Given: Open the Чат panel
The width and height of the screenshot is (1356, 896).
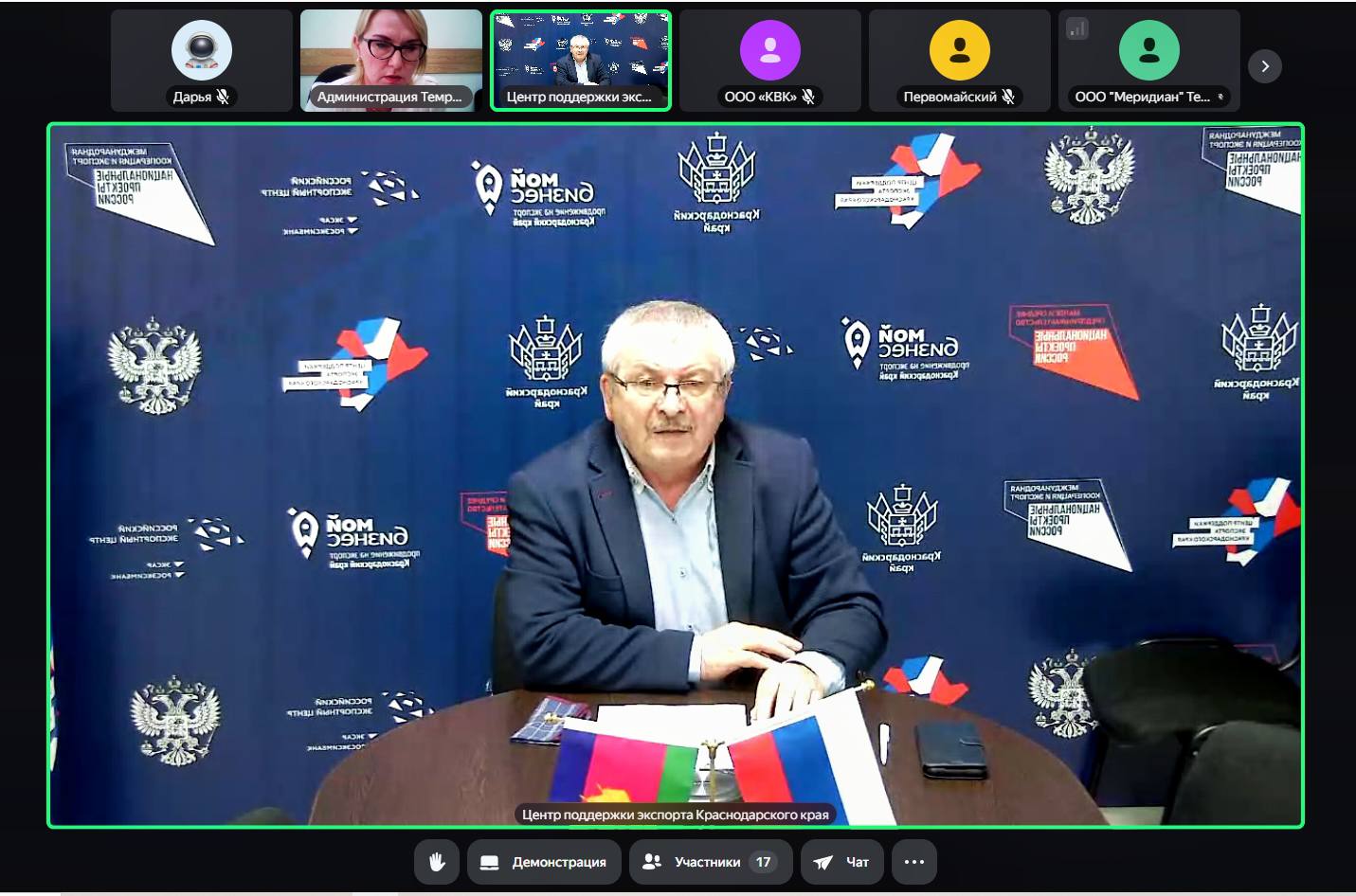Looking at the screenshot, I should 842,862.
